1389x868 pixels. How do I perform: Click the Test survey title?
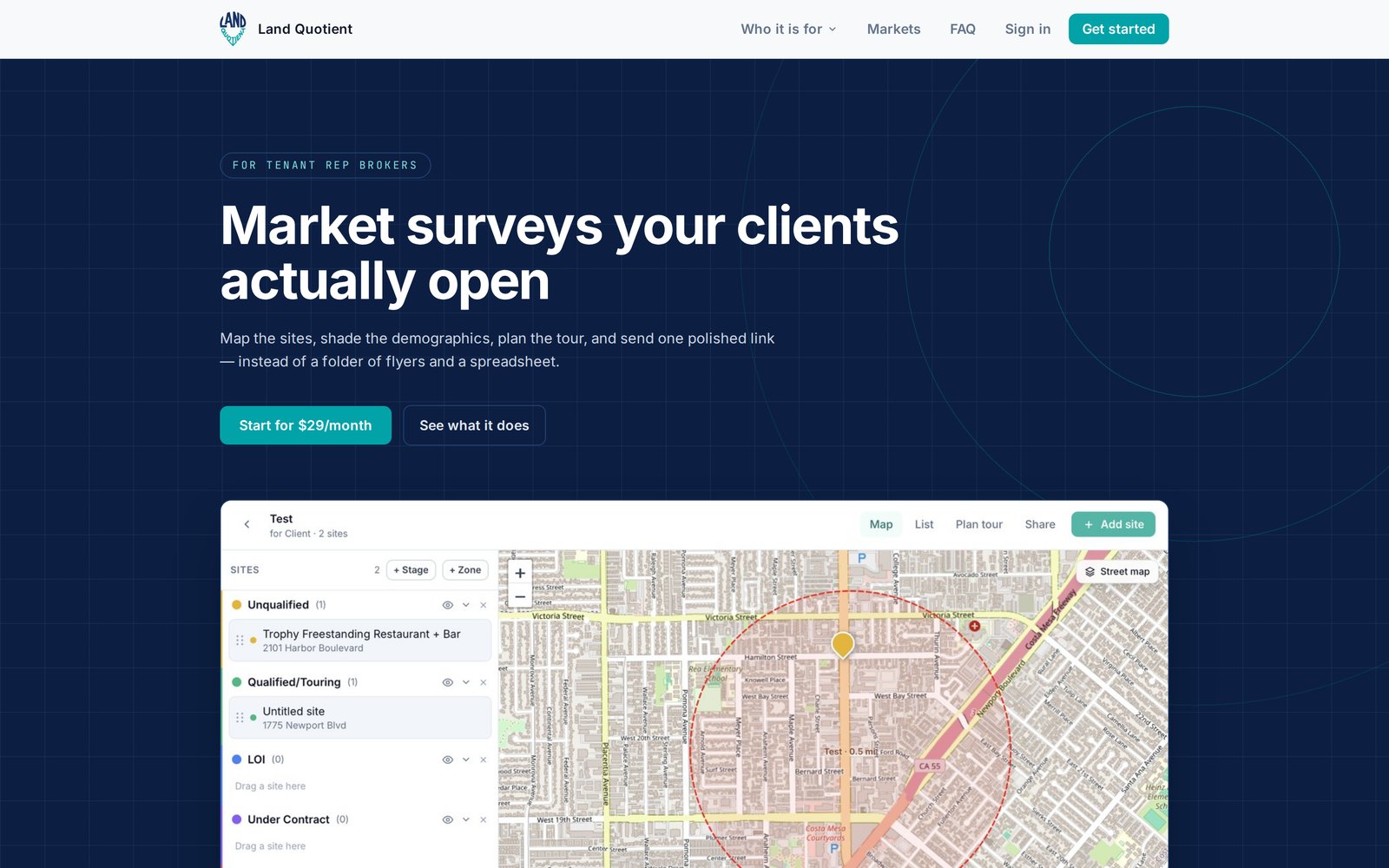pos(281,519)
